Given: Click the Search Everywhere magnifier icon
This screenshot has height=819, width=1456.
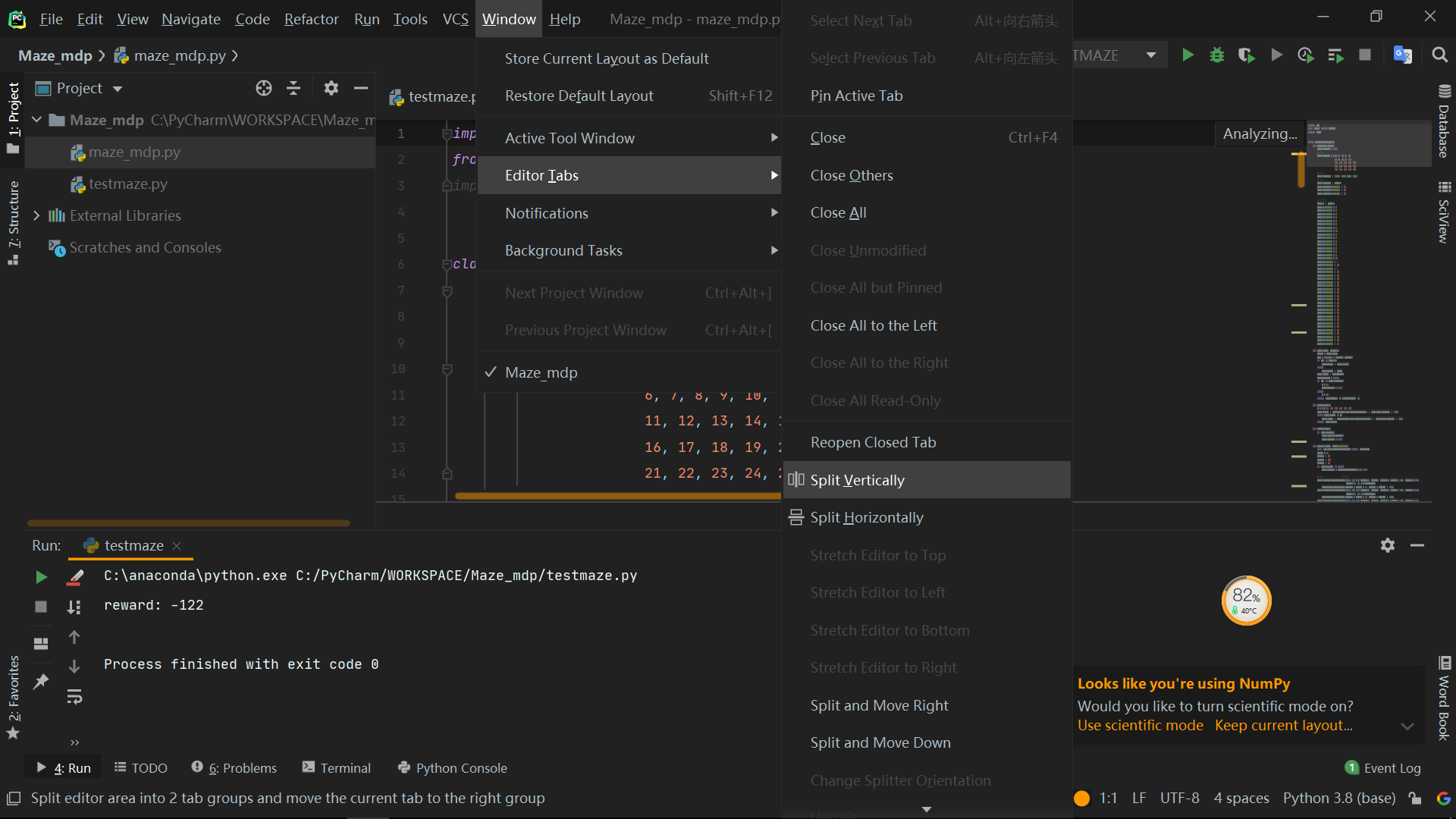Looking at the screenshot, I should tap(1439, 55).
